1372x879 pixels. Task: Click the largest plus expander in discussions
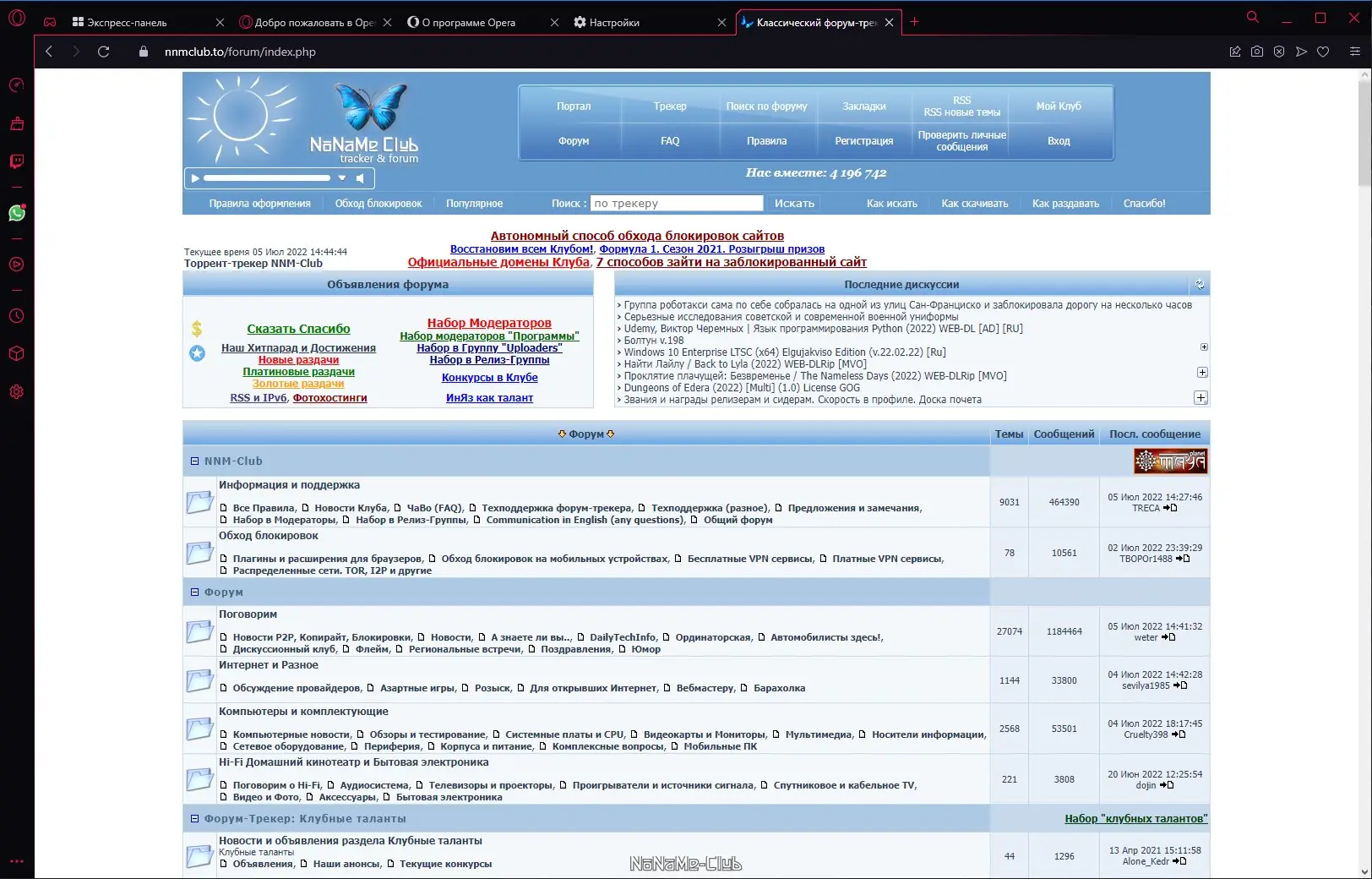1200,398
